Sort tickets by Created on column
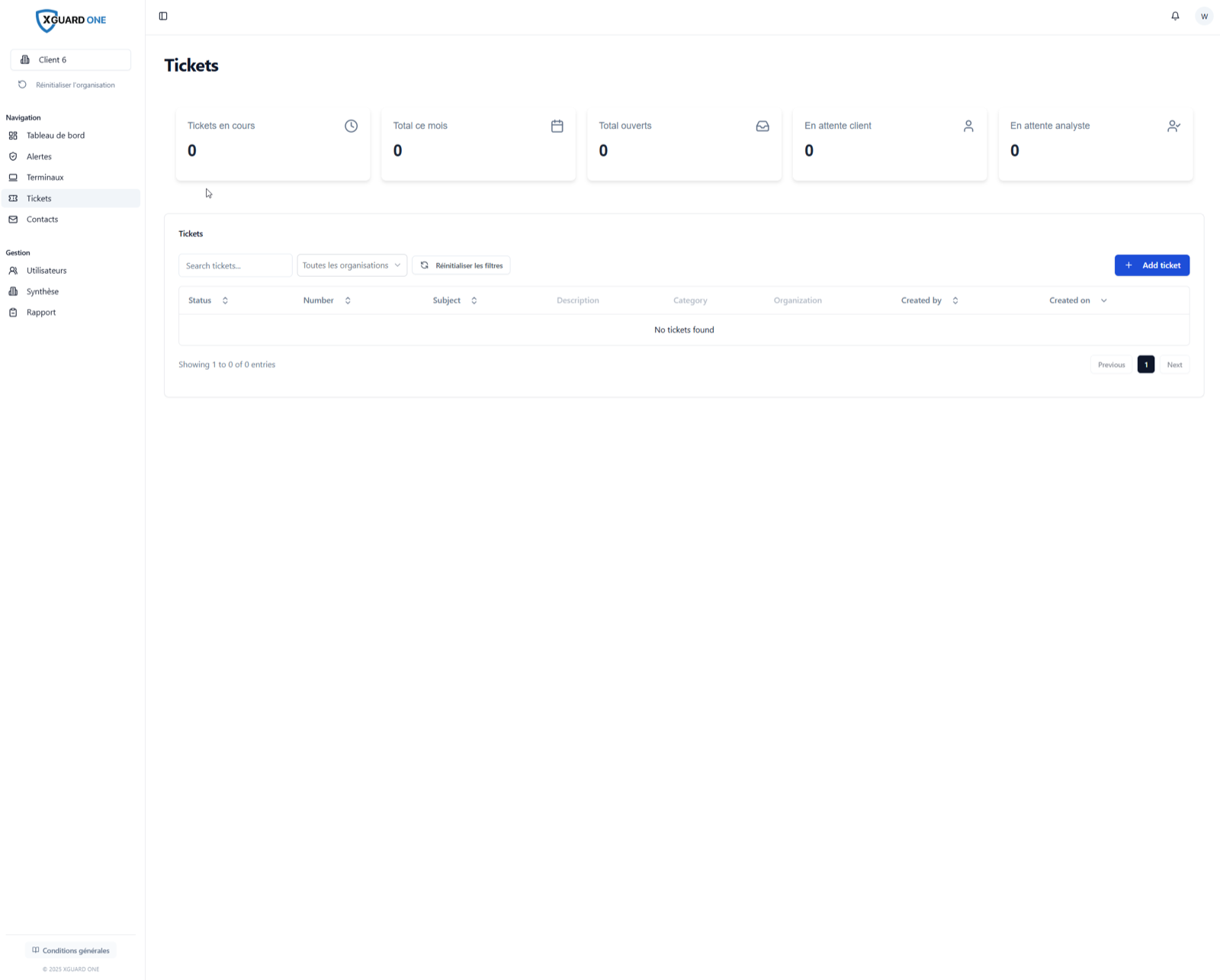This screenshot has height=980, width=1220. (1077, 300)
